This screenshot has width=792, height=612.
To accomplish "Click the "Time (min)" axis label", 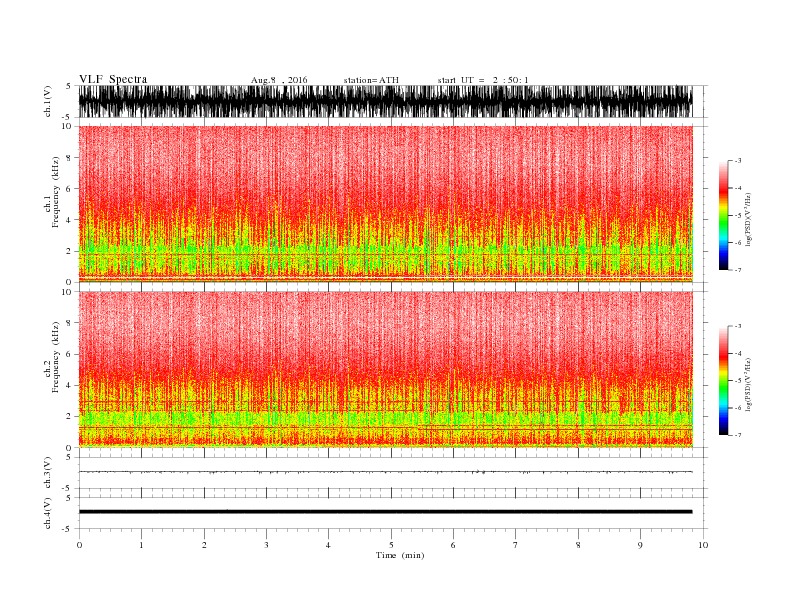I will pos(400,555).
